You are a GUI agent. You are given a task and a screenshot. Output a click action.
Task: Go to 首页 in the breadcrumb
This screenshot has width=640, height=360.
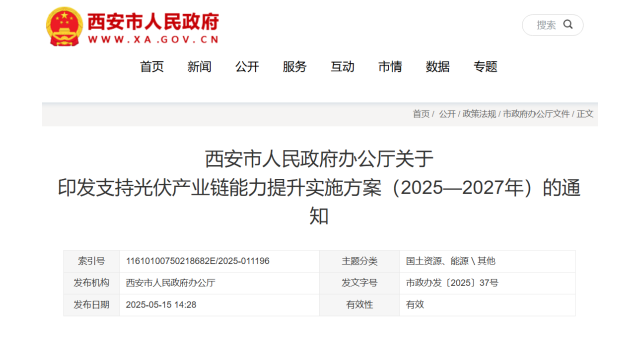[421, 114]
